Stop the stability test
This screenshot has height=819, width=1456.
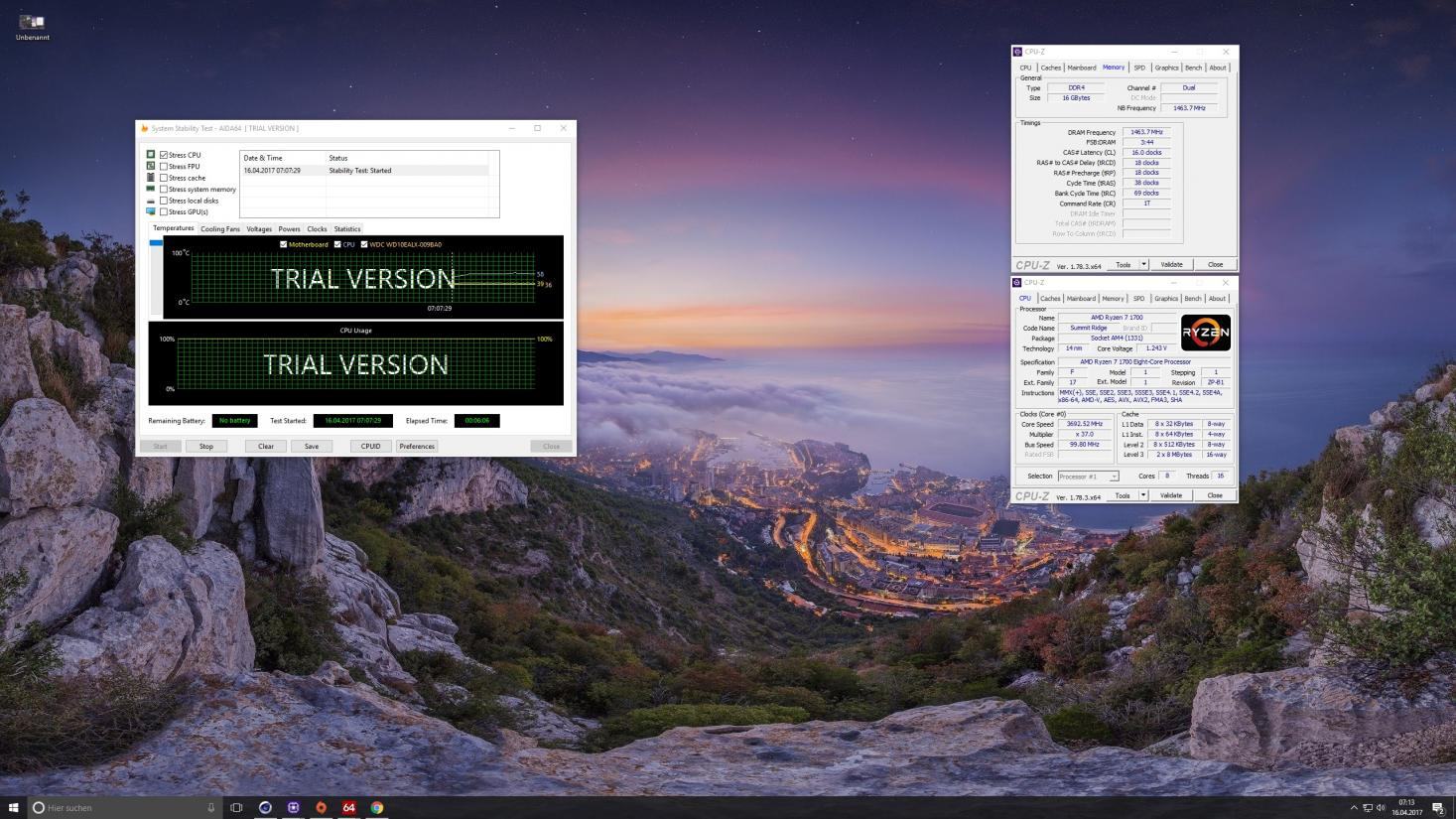pyautogui.click(x=206, y=446)
